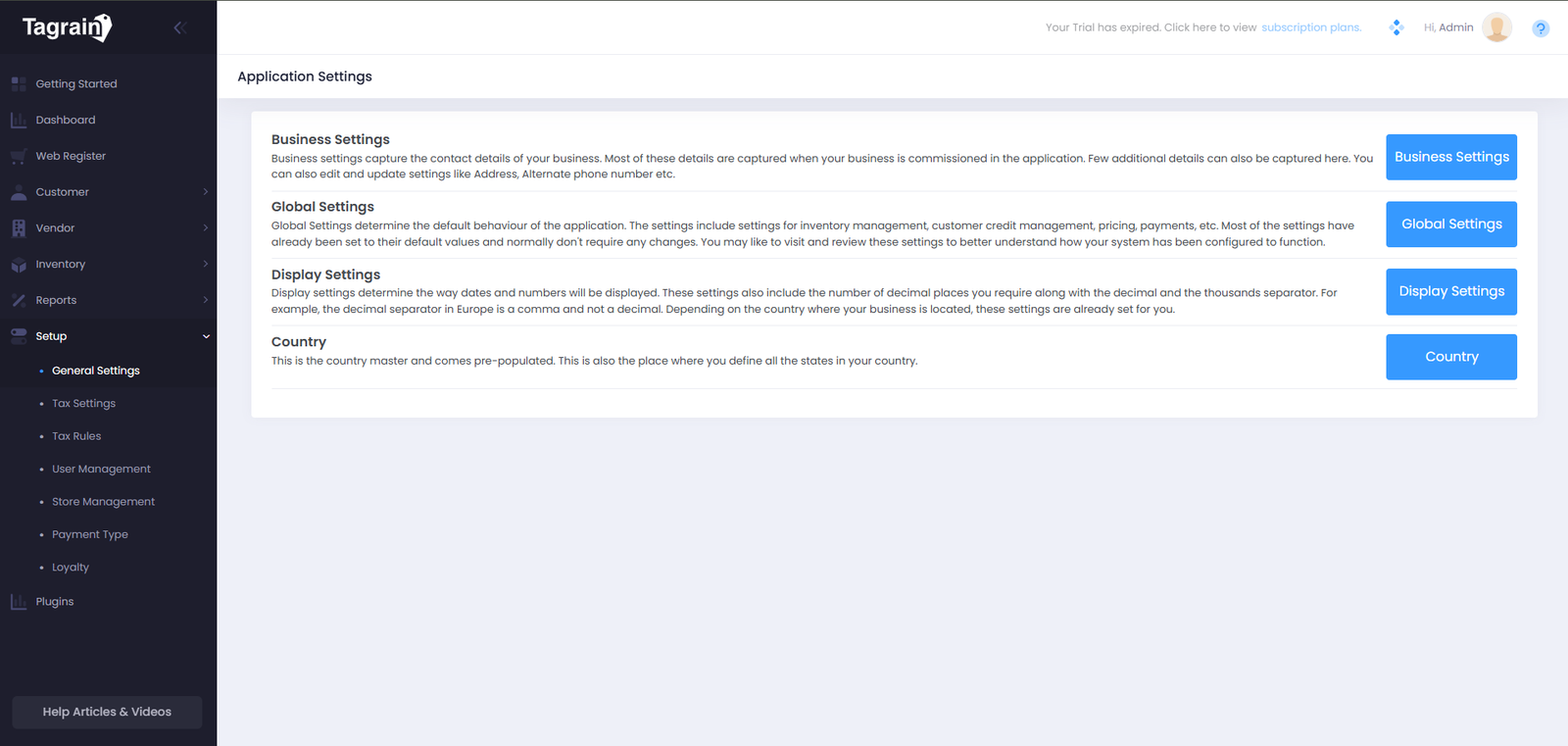
Task: Go to Store Management submenu item
Action: pos(103,502)
